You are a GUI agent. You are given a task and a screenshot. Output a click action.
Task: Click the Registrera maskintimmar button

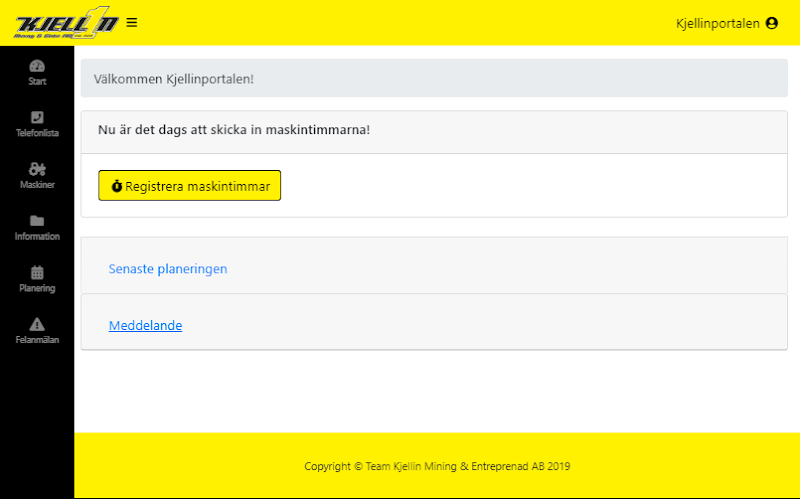coord(189,186)
